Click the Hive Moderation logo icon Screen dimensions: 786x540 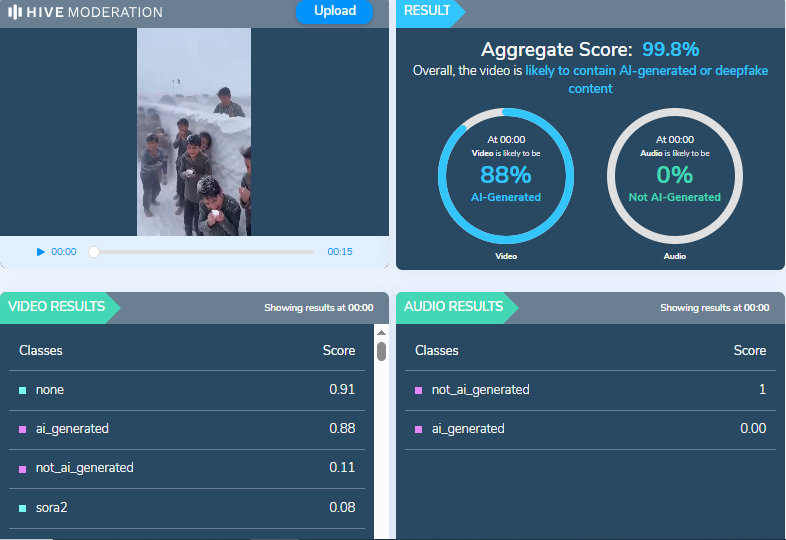click(x=15, y=12)
